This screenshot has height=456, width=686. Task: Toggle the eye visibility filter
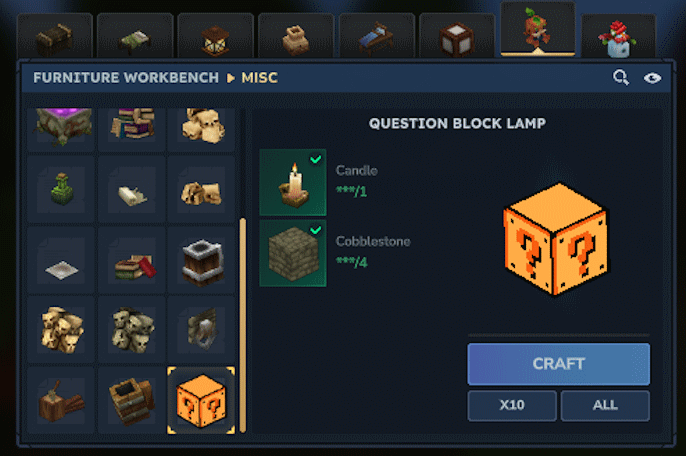pyautogui.click(x=652, y=78)
